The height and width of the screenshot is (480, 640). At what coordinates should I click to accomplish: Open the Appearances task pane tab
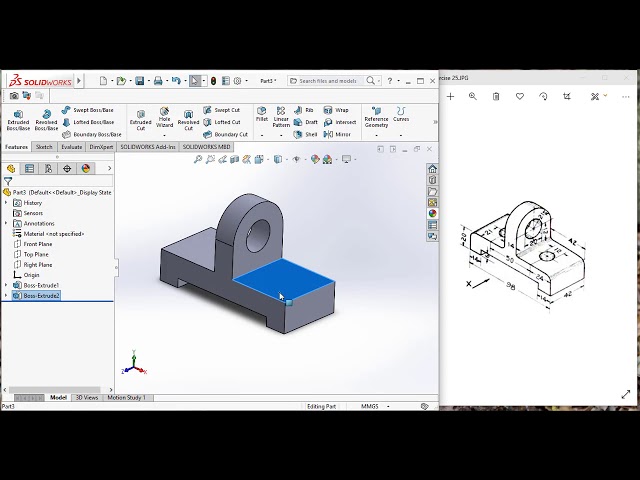[x=433, y=213]
